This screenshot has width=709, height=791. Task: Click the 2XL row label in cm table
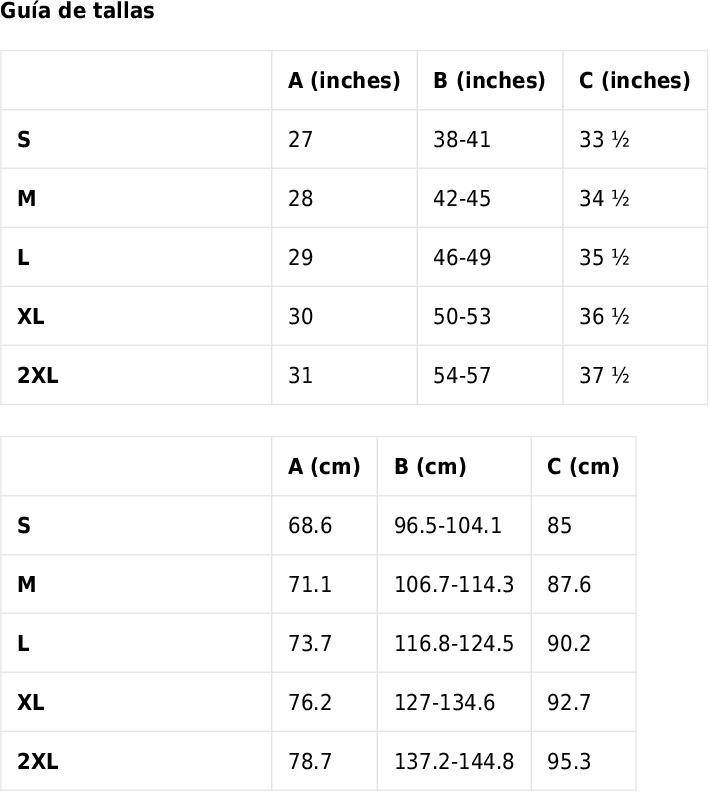(x=37, y=762)
